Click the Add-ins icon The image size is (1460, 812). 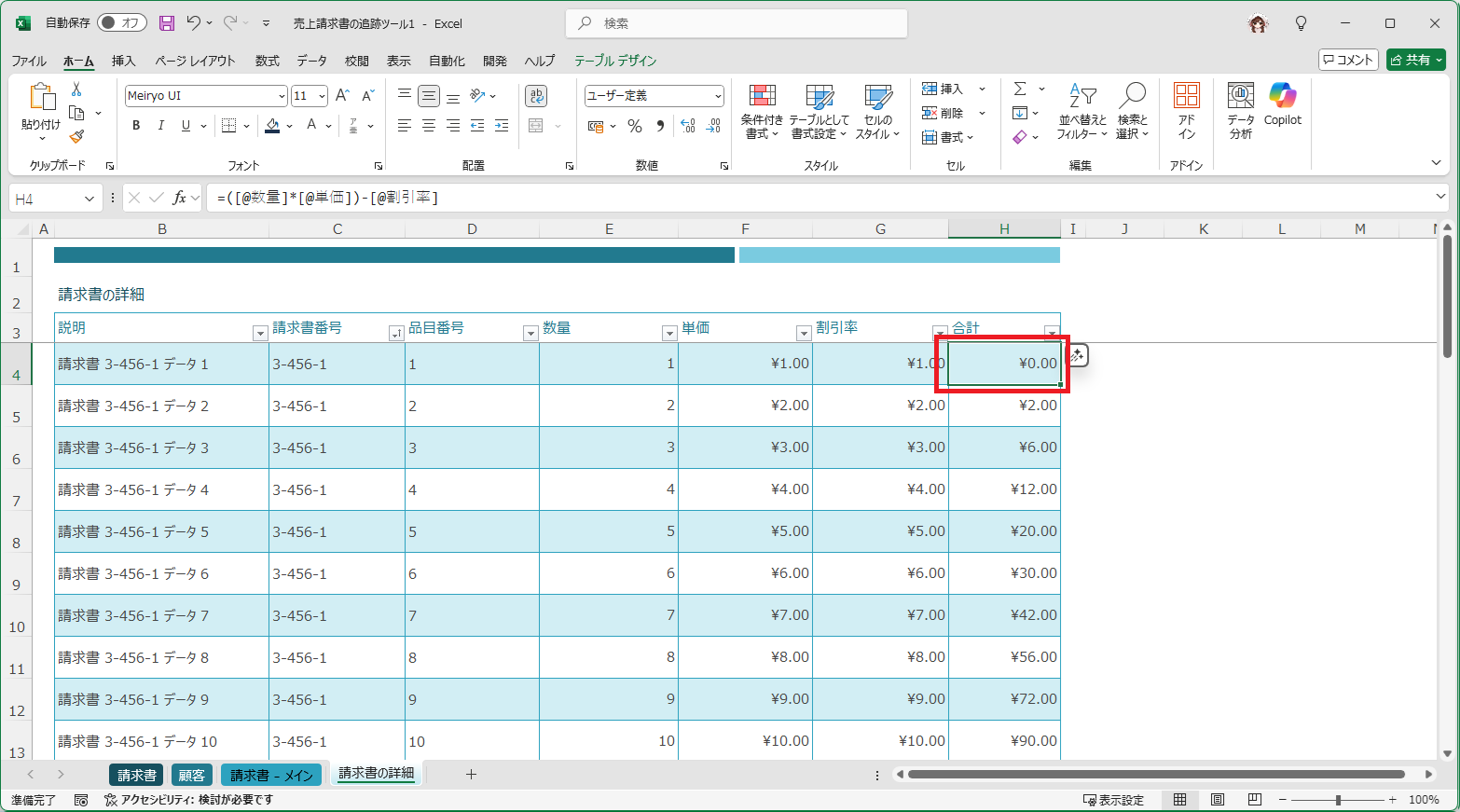1187,97
